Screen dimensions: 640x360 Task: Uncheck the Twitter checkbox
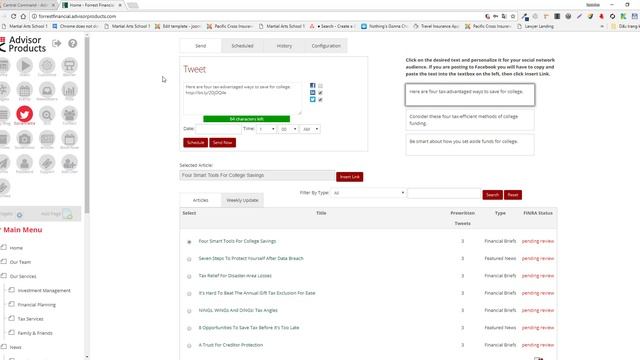(320, 100)
